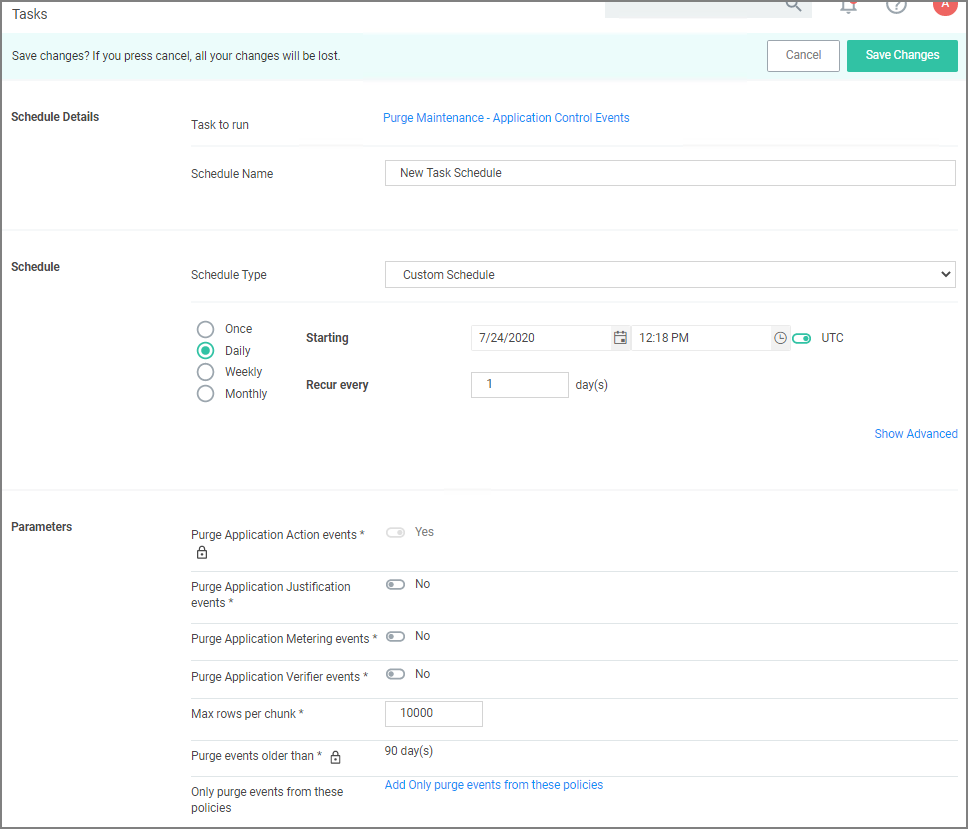Enable Purge Application Justification events toggle

(396, 584)
